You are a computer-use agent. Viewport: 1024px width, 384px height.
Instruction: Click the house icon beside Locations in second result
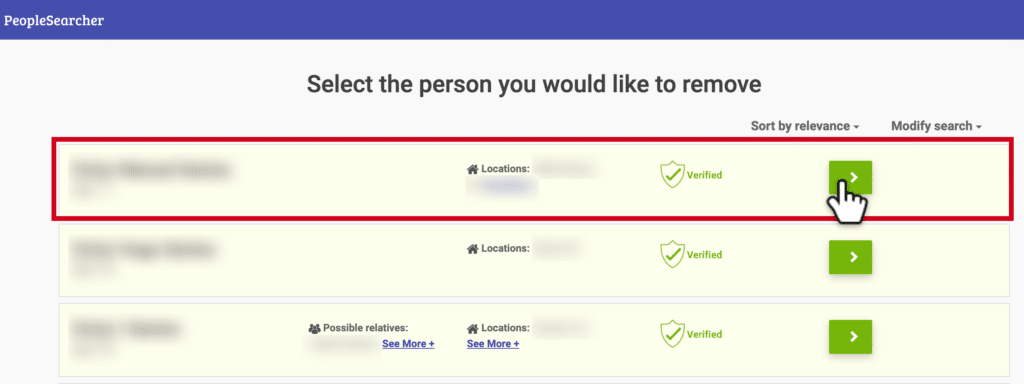point(473,249)
